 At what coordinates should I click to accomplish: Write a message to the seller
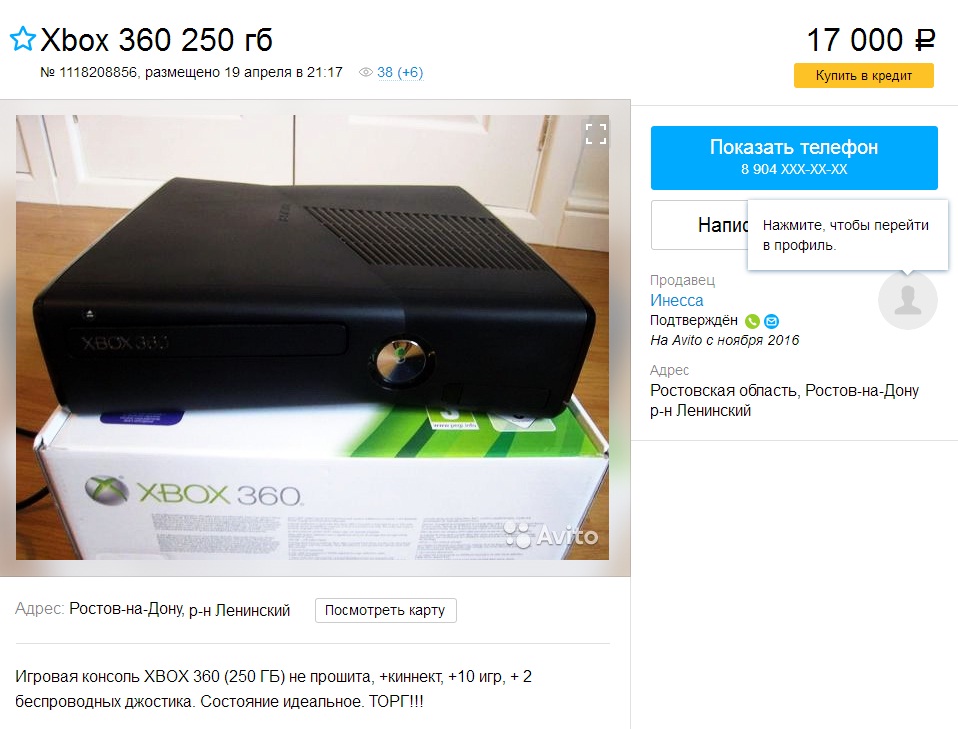pyautogui.click(x=699, y=225)
